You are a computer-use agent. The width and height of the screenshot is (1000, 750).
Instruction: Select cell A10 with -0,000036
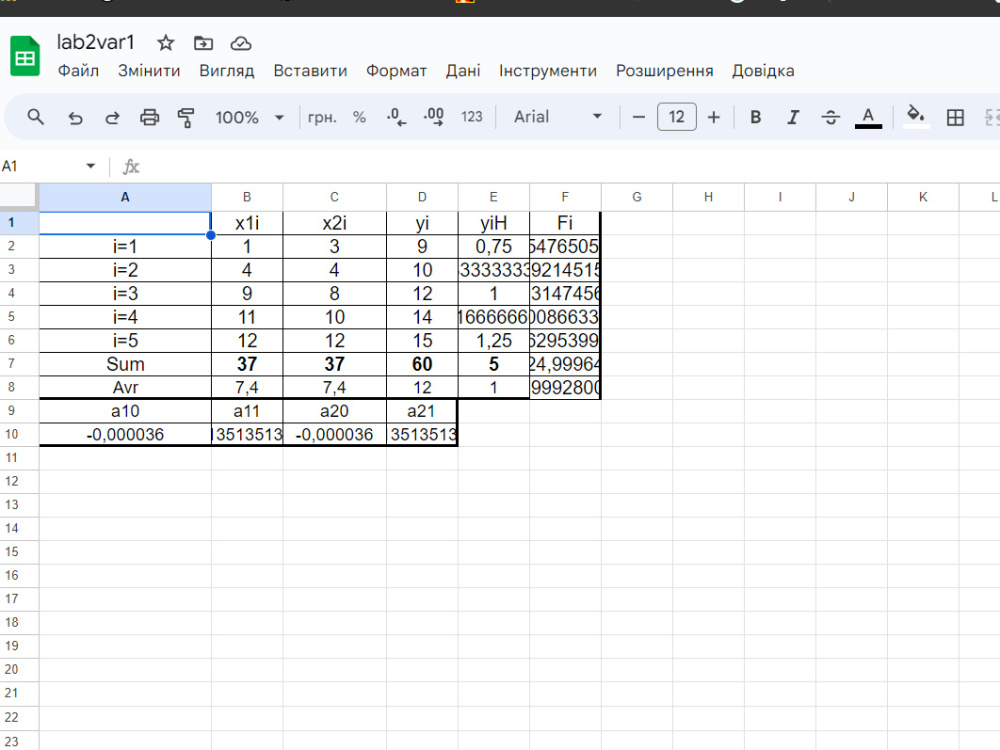coord(125,435)
